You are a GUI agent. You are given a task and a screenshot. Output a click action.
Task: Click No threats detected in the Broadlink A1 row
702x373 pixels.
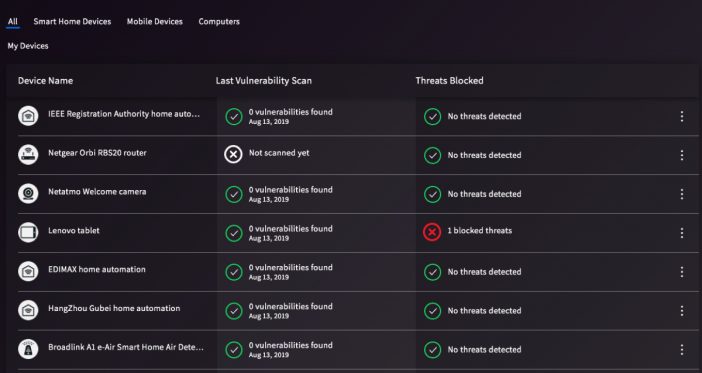pyautogui.click(x=484, y=350)
